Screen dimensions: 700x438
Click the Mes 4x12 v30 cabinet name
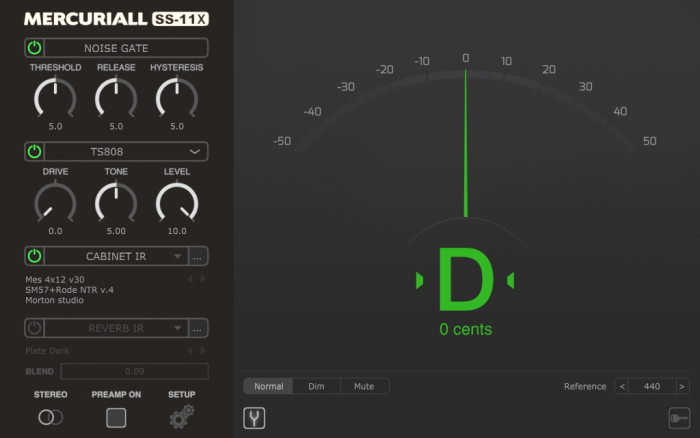pyautogui.click(x=55, y=279)
